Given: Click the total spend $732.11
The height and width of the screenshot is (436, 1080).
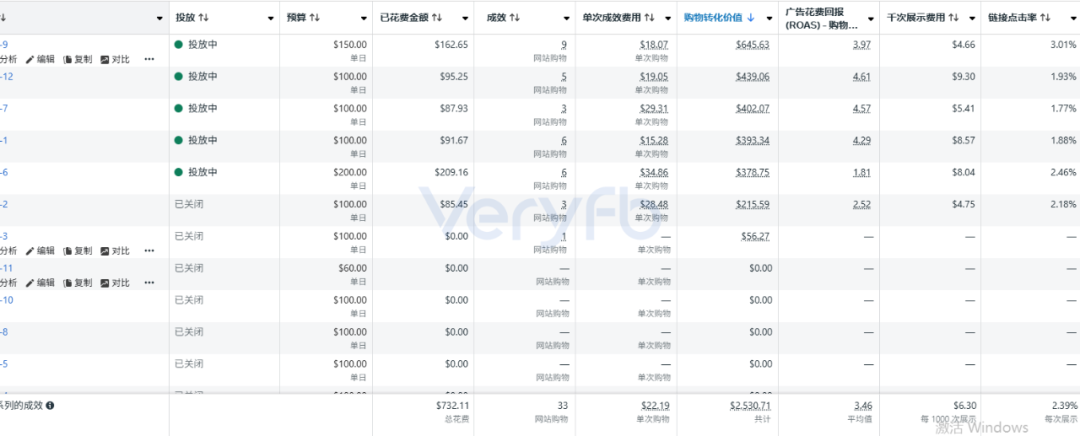Looking at the screenshot, I should 453,406.
